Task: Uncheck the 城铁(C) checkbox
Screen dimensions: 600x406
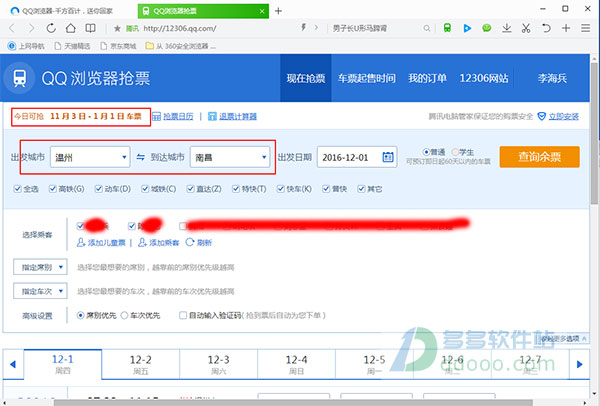Action: pyautogui.click(x=145, y=189)
